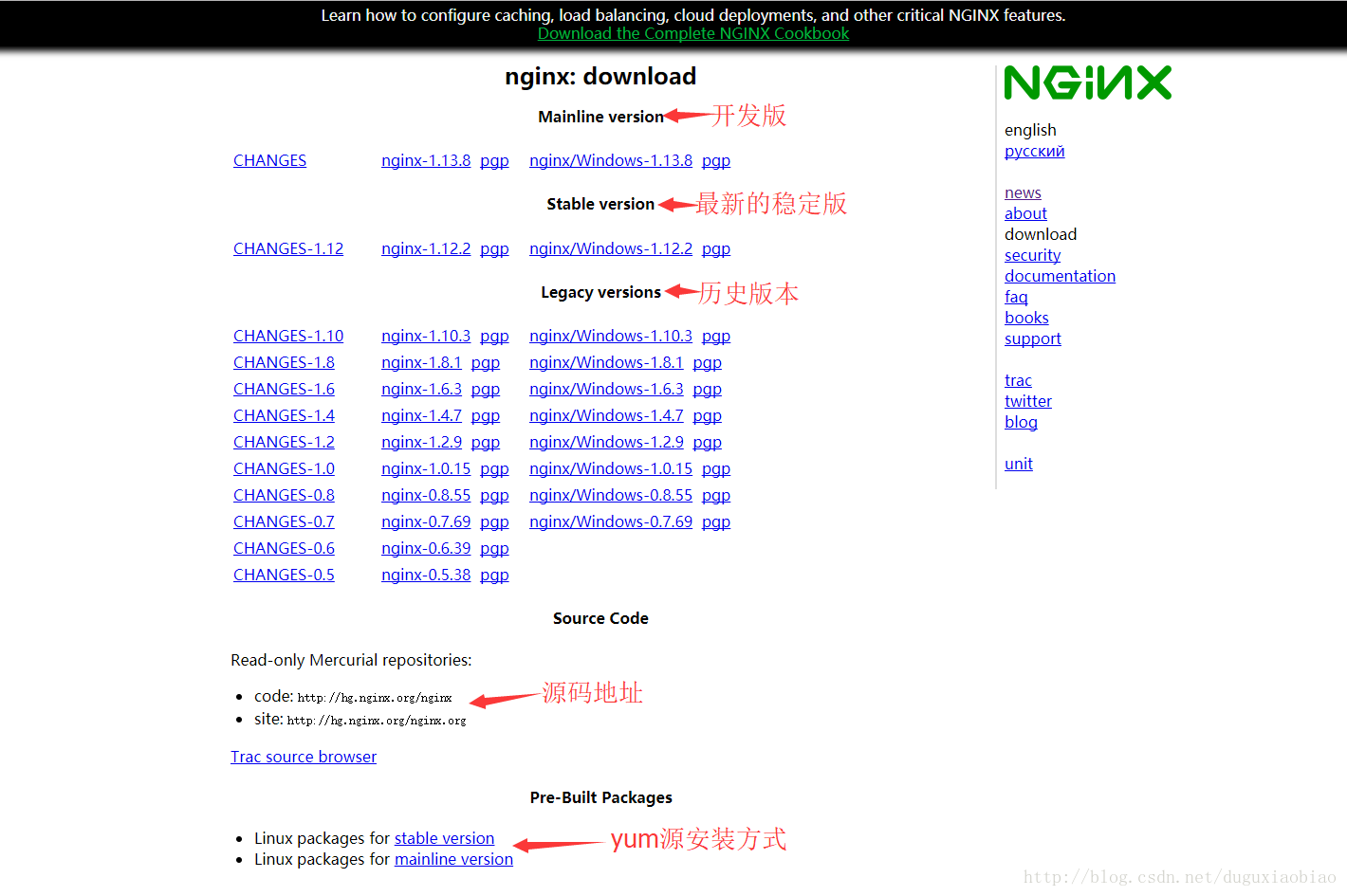Open CHANGES-0.5 link

[284, 575]
